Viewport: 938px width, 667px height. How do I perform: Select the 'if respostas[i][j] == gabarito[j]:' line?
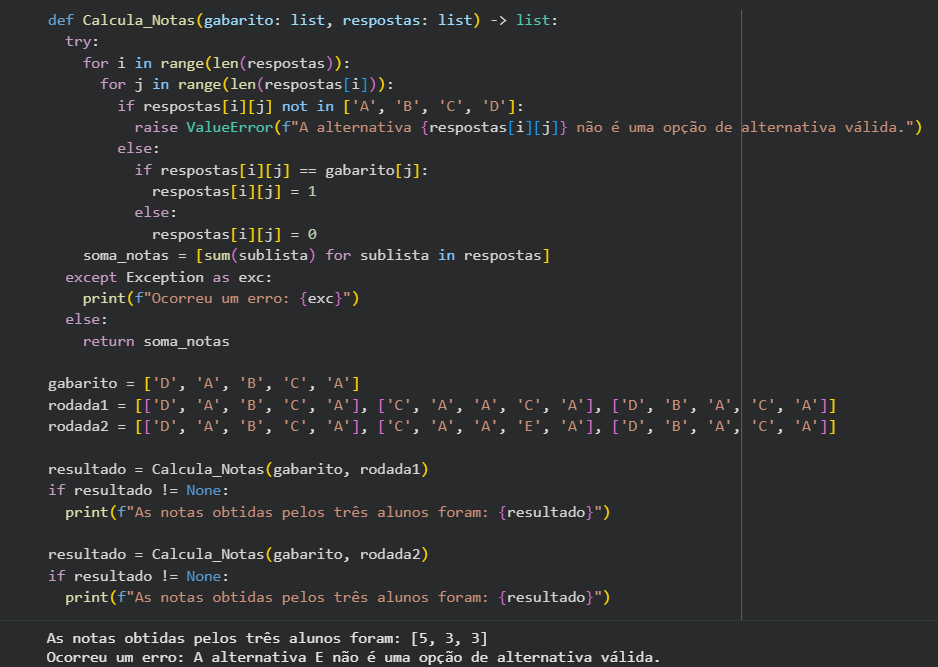coord(281,170)
